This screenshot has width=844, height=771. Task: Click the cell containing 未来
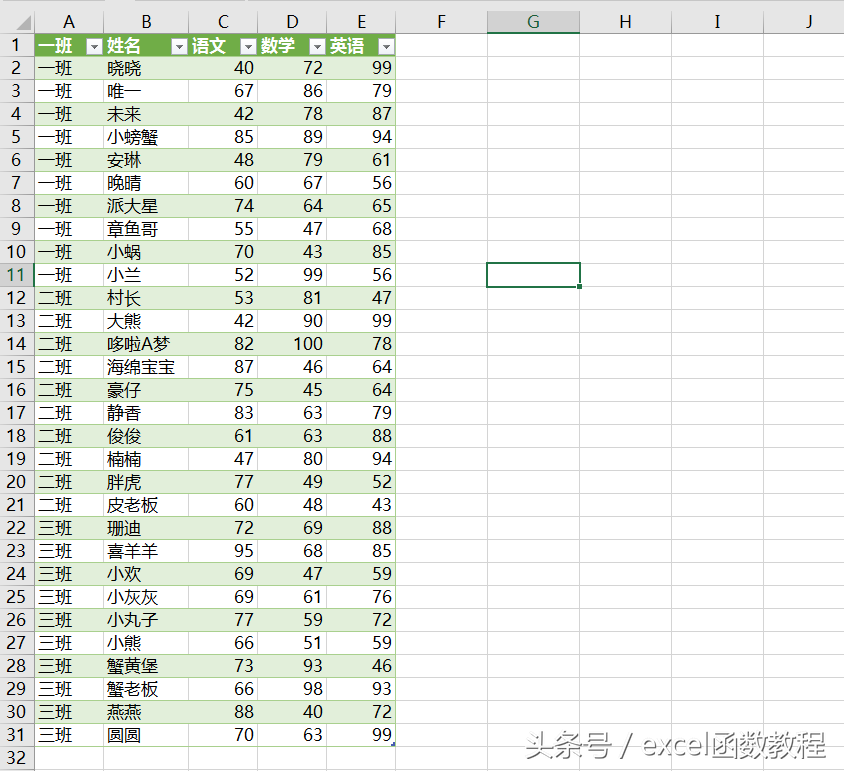pyautogui.click(x=146, y=114)
